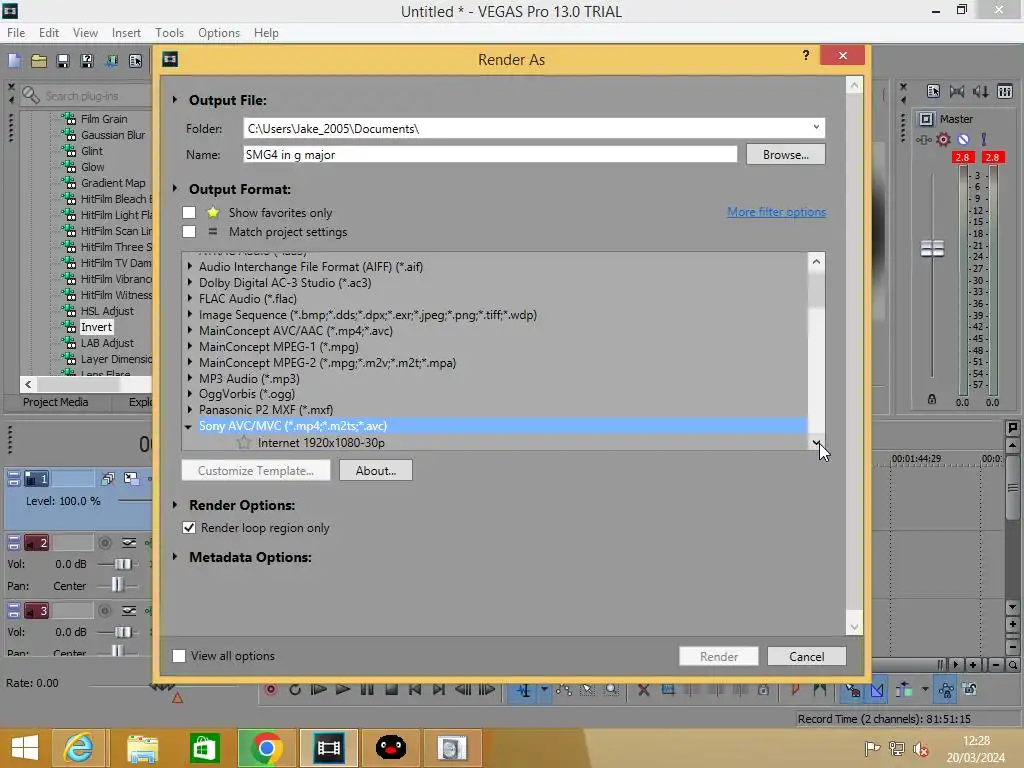Enable Match project settings checkbox
Viewport: 1024px width, 768px height.
189,232
